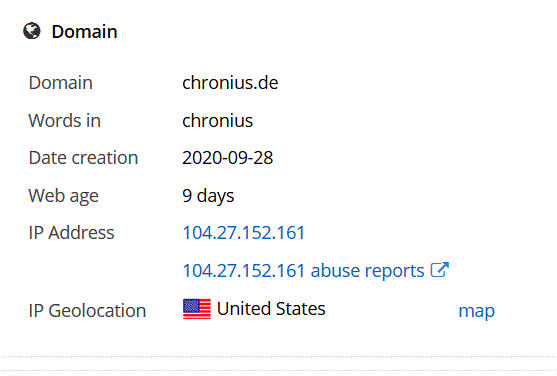Click the 'Domain' row label above Words in
The image size is (557, 376).
[x=61, y=83]
